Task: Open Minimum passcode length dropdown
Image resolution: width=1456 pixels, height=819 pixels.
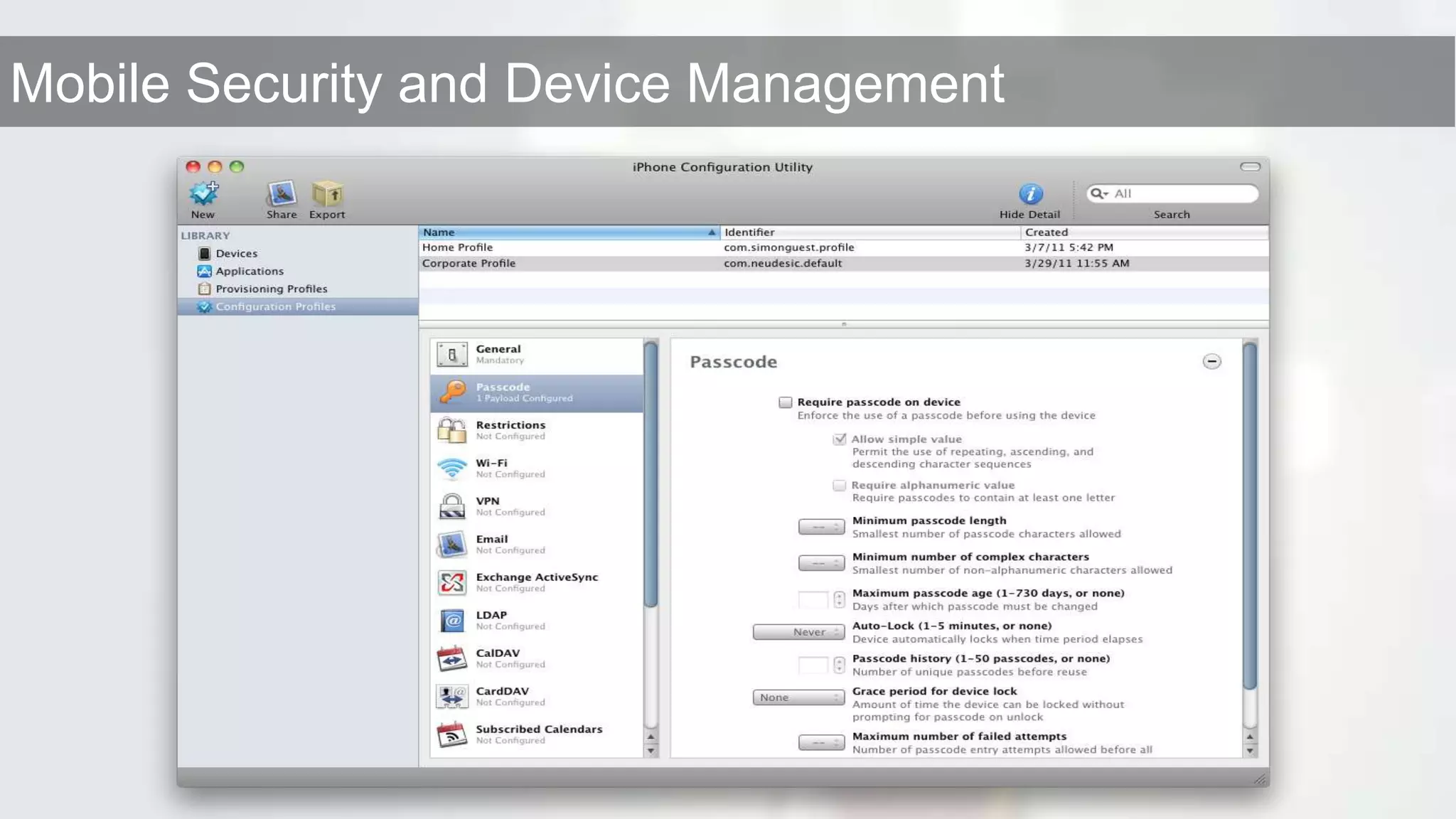Action: pos(821,528)
